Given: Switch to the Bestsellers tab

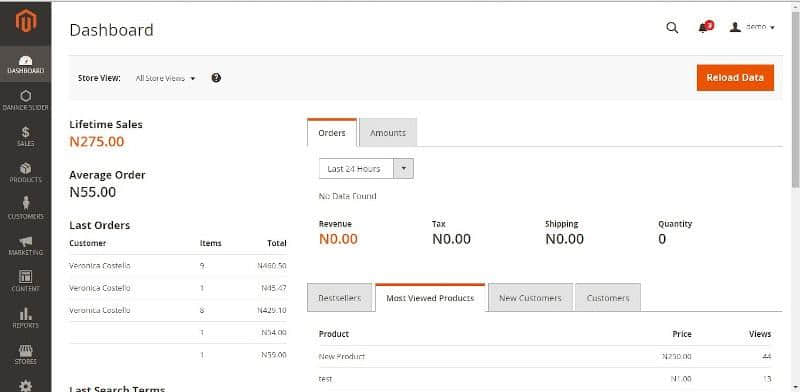Looking at the screenshot, I should (339, 298).
